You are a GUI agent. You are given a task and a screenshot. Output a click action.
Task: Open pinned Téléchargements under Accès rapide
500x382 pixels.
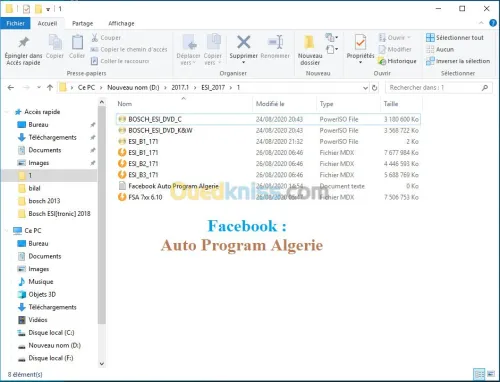pos(52,137)
